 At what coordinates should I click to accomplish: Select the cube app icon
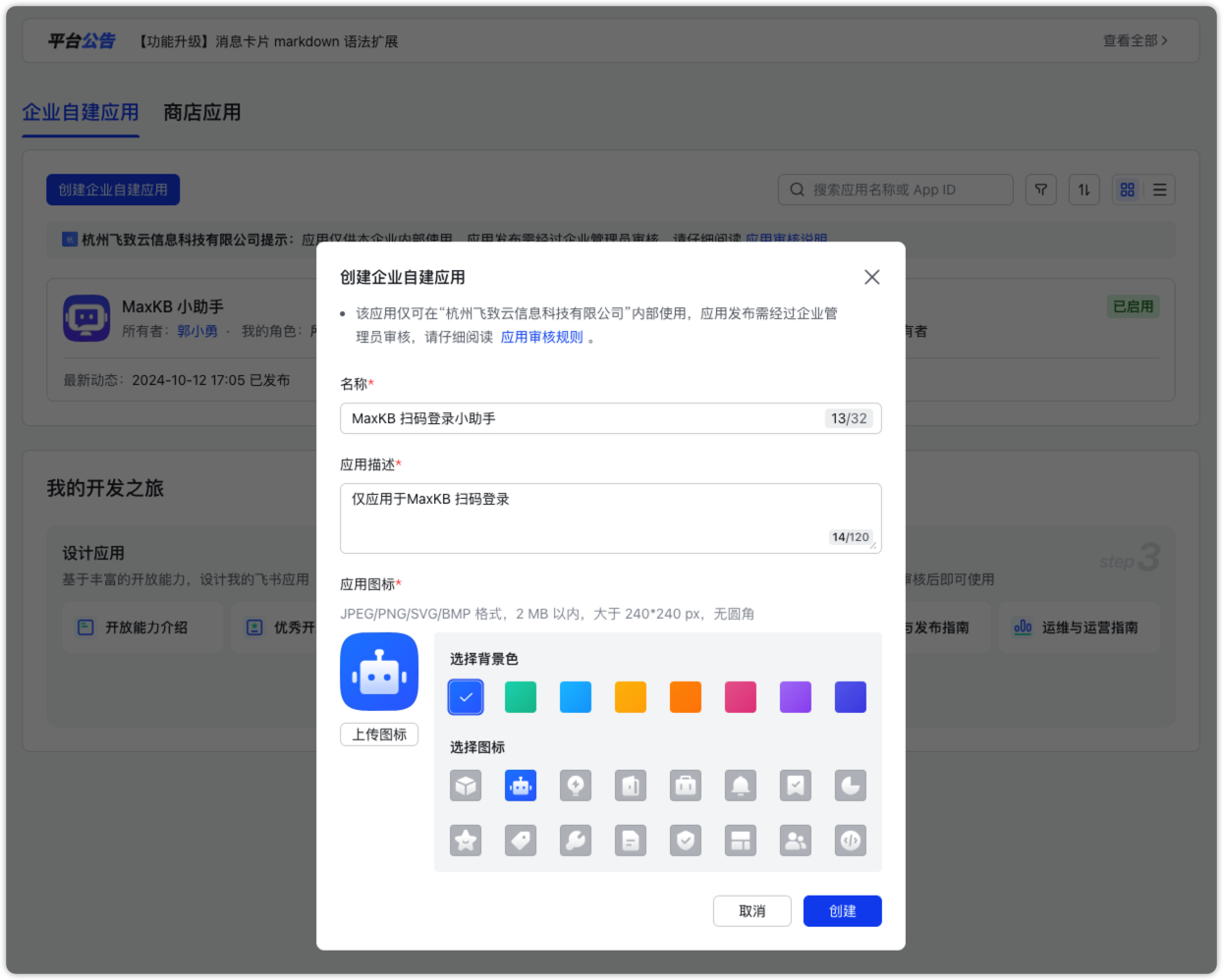(x=466, y=786)
